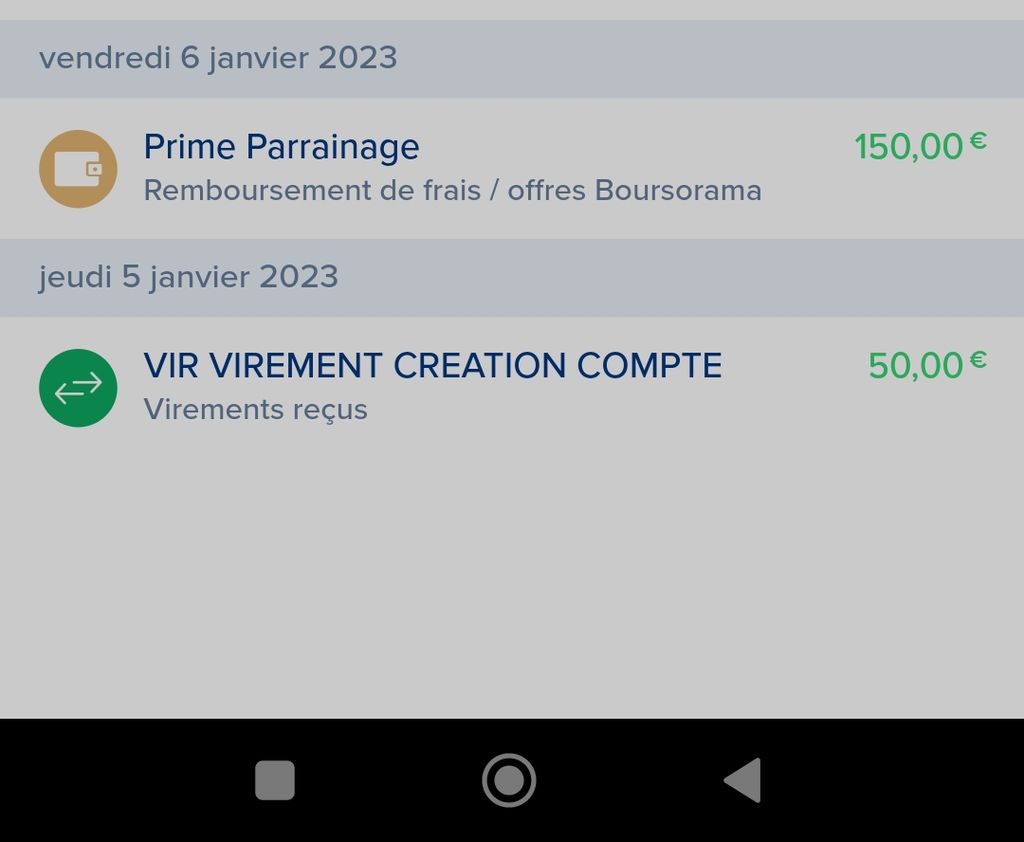The height and width of the screenshot is (842, 1024).
Task: Tap the euro symbol beside 150,00
Action: [x=978, y=141]
